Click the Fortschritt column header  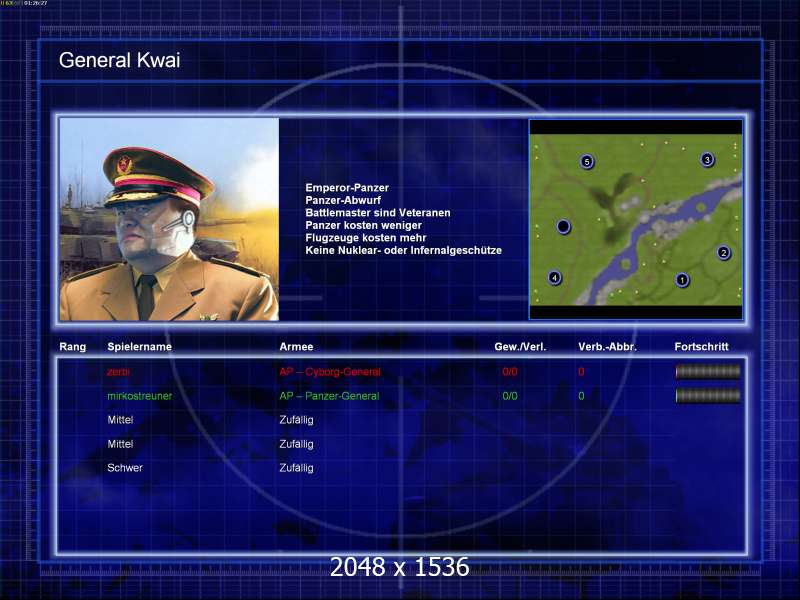tap(702, 347)
